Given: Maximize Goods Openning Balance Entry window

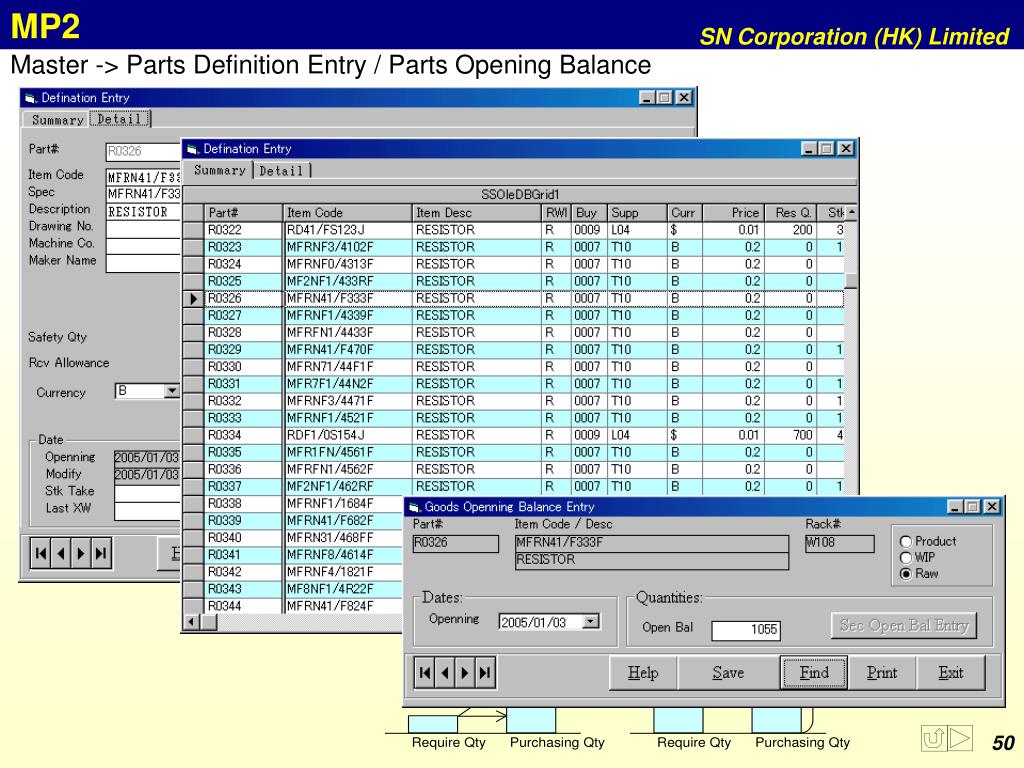Looking at the screenshot, I should [972, 507].
